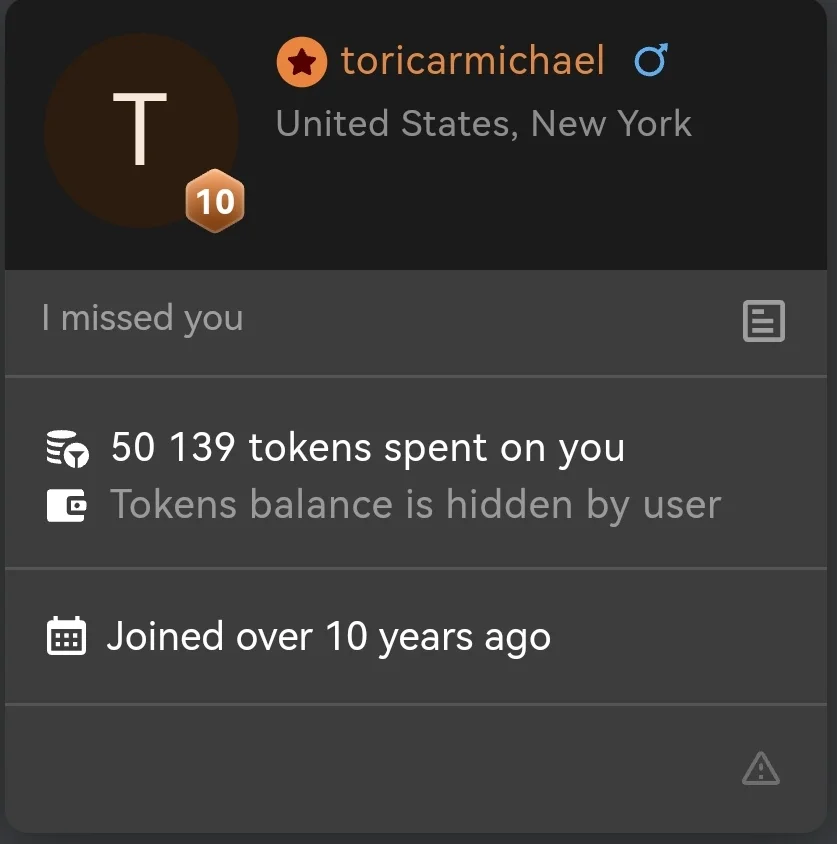Click the calendar joined-date icon
Viewport: 837px width, 844px height.
tap(67, 636)
